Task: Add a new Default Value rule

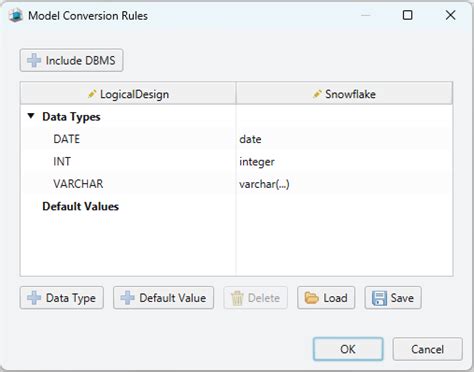Action: 163,298
